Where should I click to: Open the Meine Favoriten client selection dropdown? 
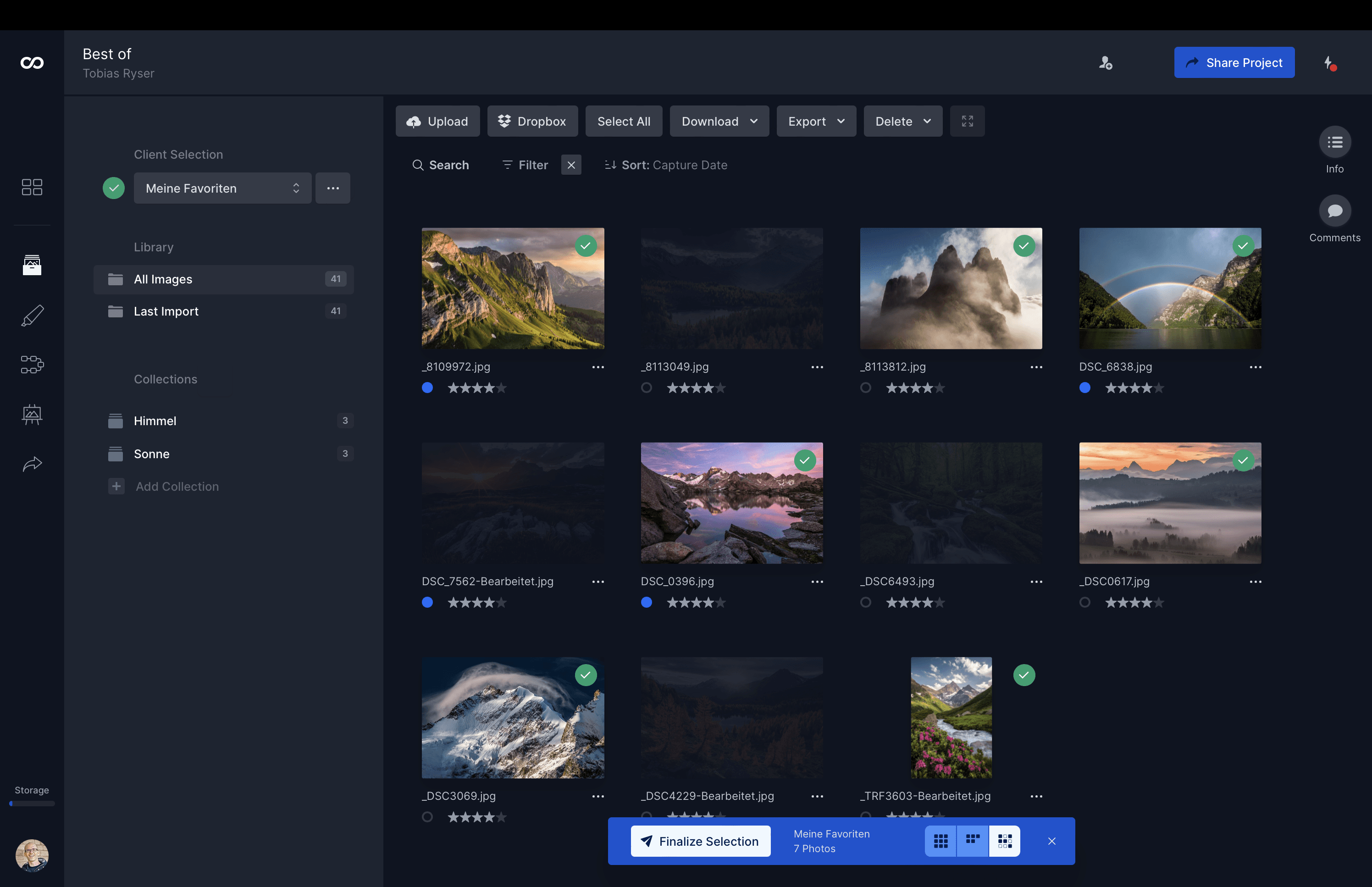tap(223, 188)
